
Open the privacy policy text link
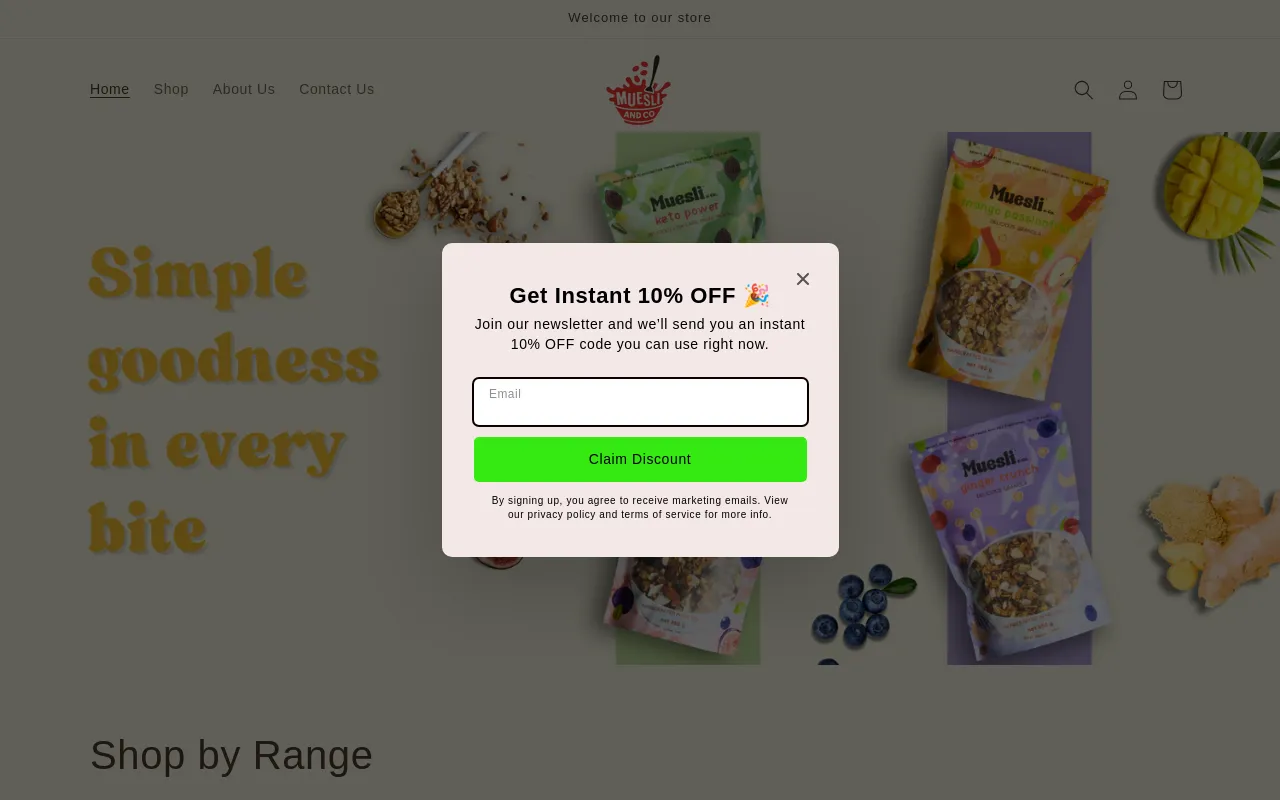pos(561,515)
